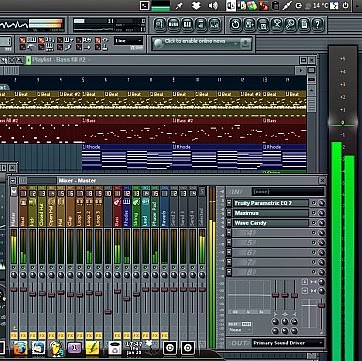Screen dimensions: 362x361
Task: Click the Bass track volume fader
Action: 117,291
